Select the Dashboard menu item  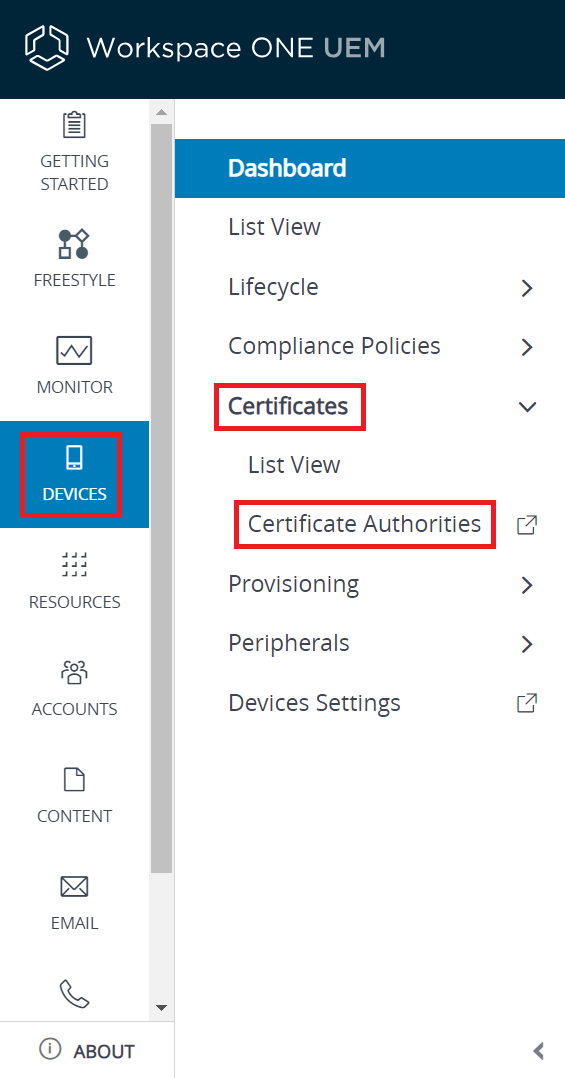(370, 168)
